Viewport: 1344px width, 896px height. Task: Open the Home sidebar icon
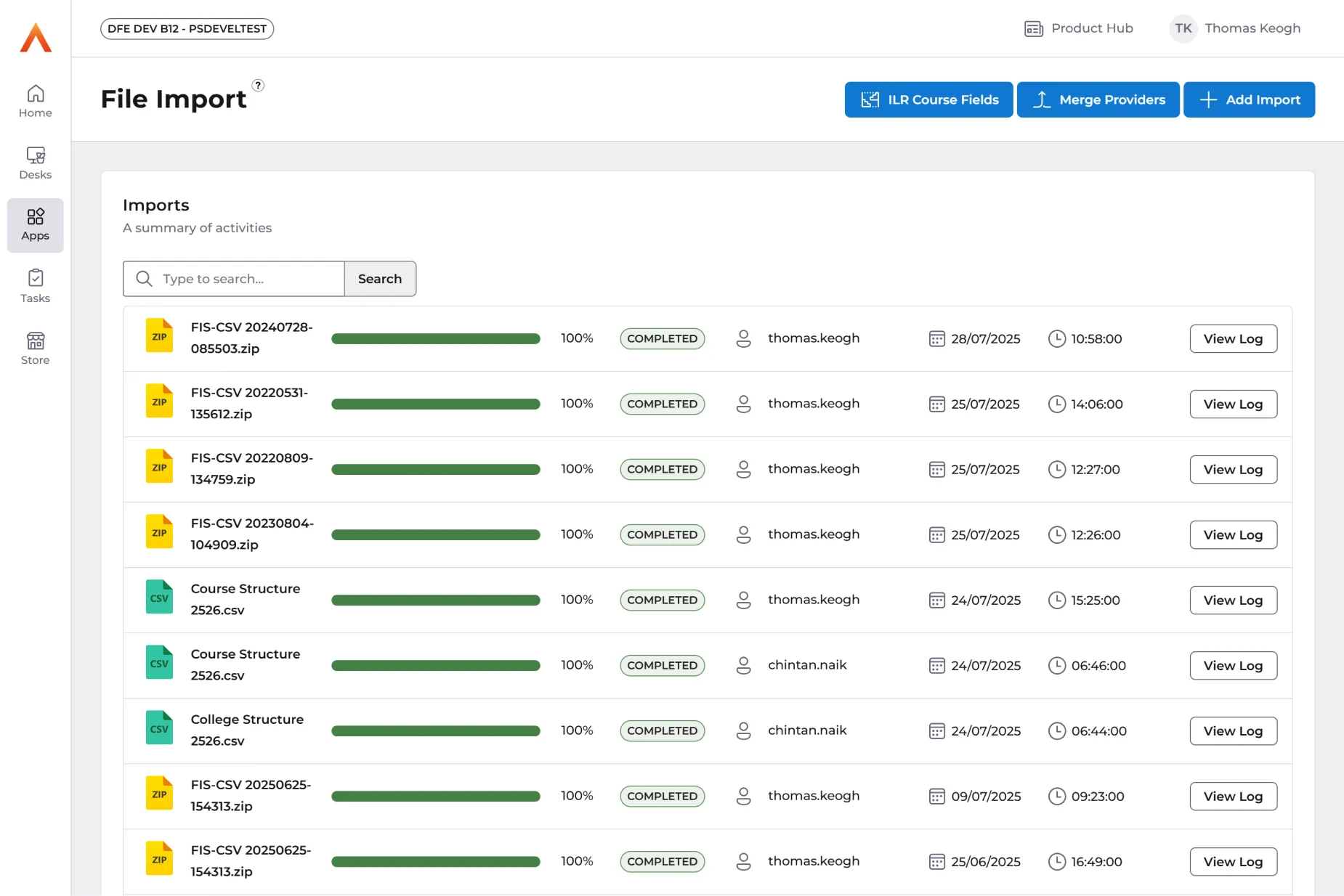click(x=35, y=101)
